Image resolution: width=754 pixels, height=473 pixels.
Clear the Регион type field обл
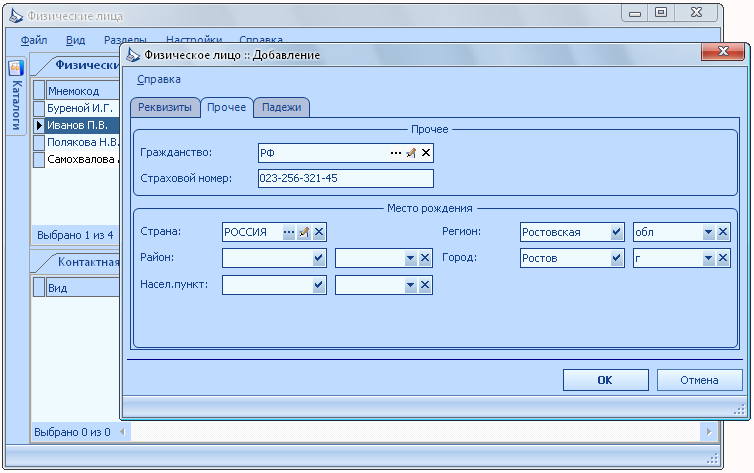coord(723,232)
